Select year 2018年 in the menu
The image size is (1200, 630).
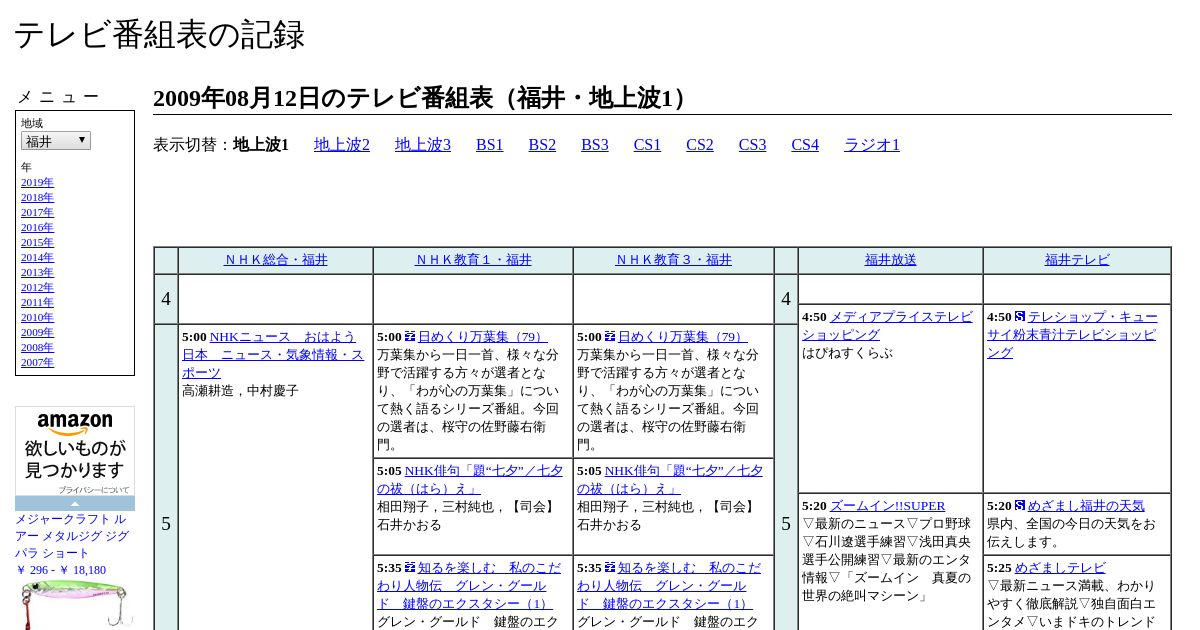[37, 198]
